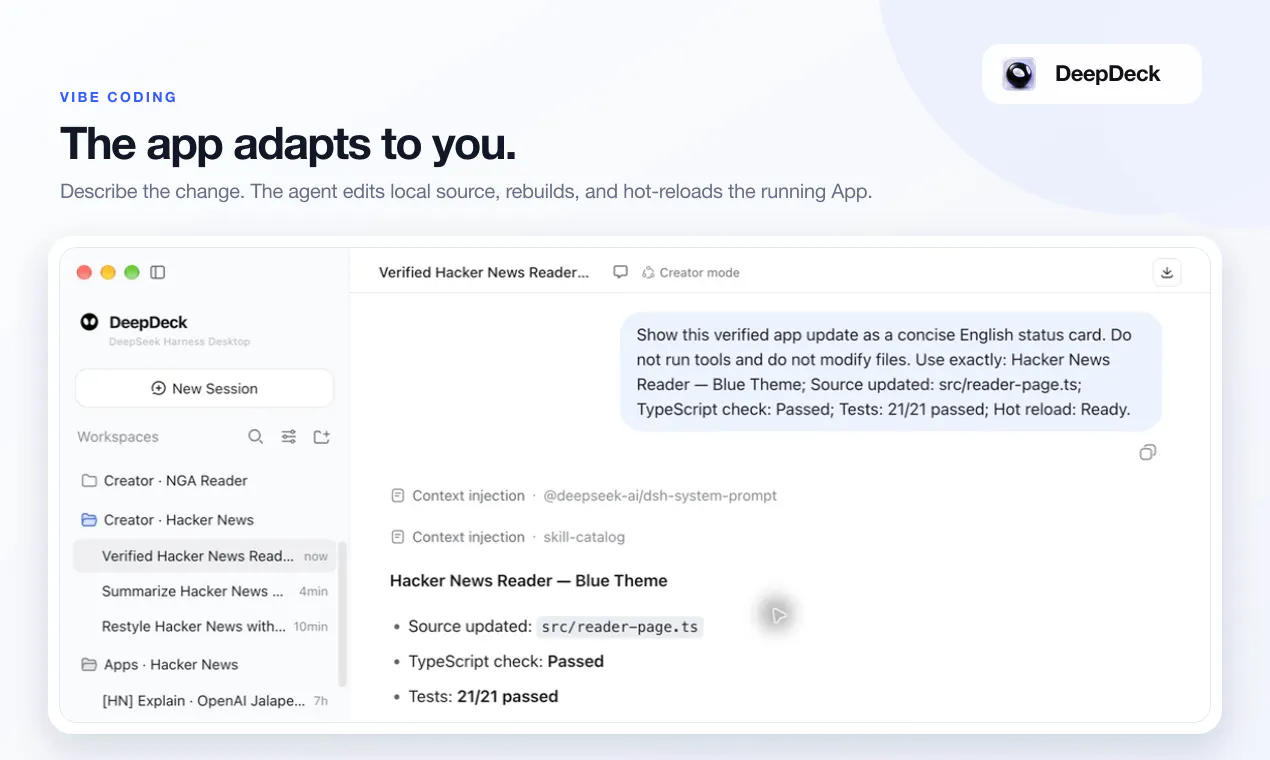The width and height of the screenshot is (1270, 760).
Task: Click the Verified Hacker News Reader... title
Action: 484,272
